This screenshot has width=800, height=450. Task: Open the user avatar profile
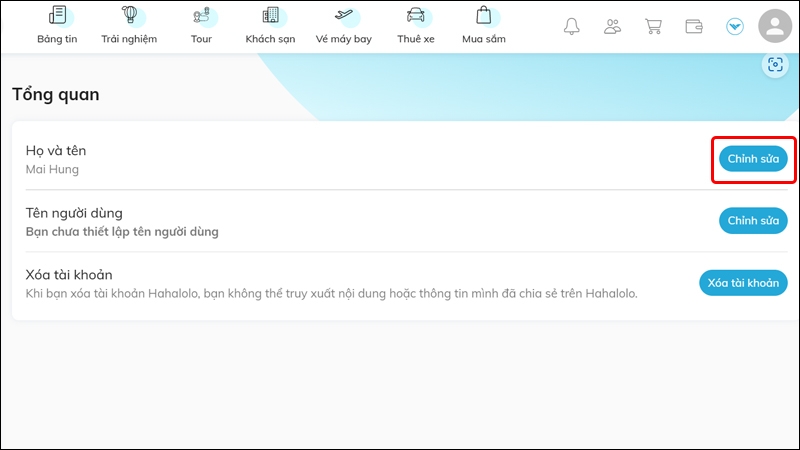774,26
